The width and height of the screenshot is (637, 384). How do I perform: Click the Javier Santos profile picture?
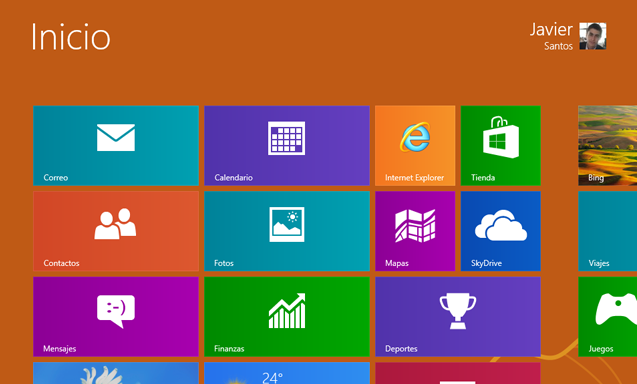[x=593, y=36]
